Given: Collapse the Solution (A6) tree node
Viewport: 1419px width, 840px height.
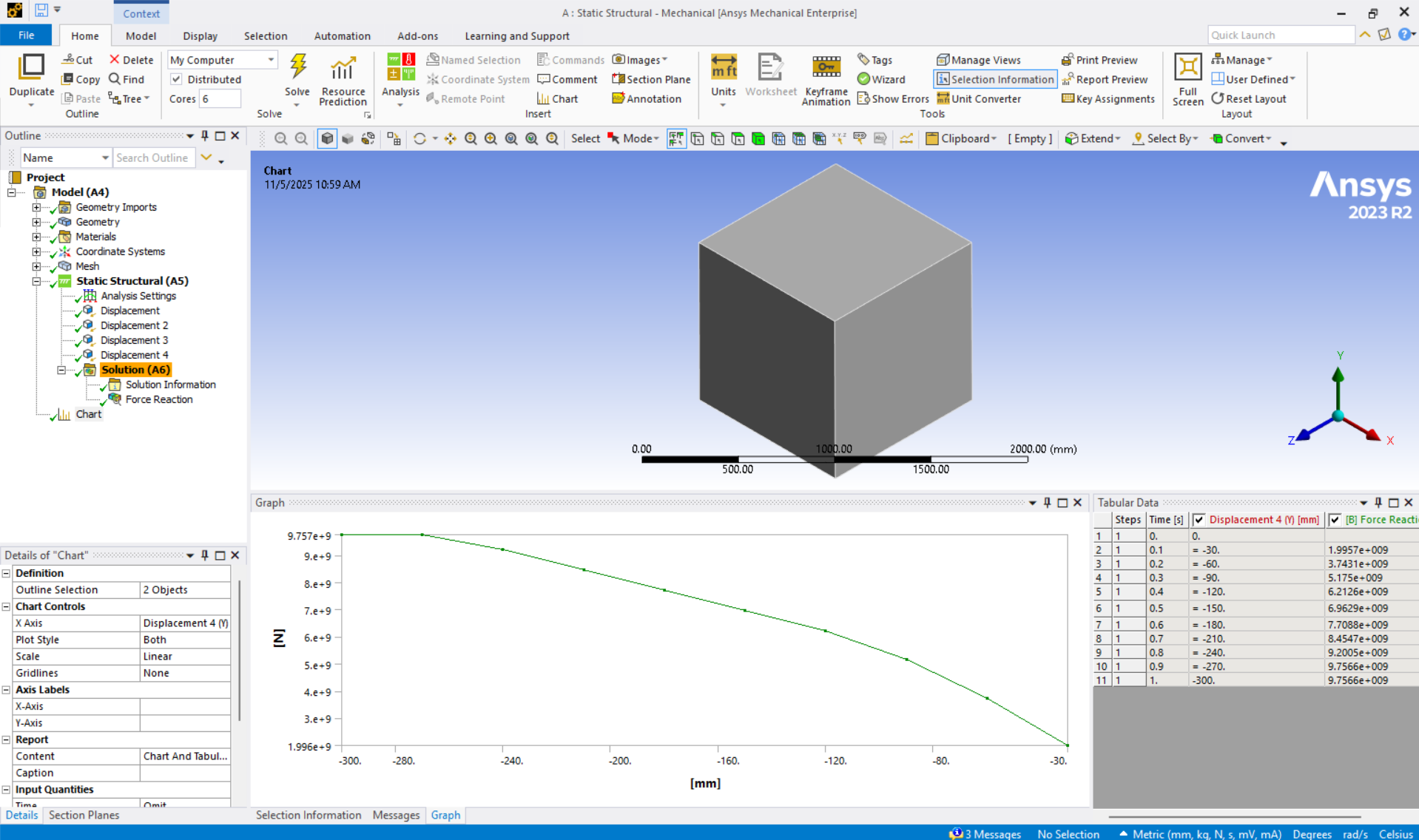Looking at the screenshot, I should click(61, 370).
